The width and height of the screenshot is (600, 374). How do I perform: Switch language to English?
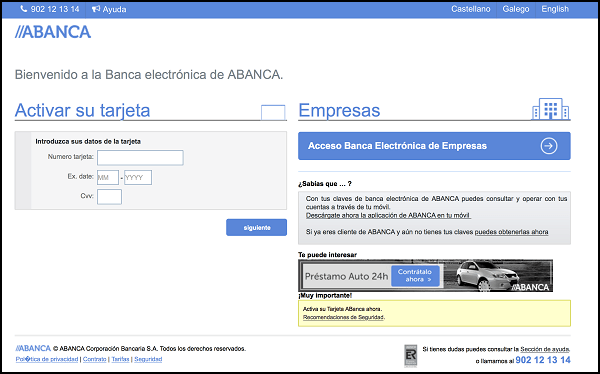[555, 9]
